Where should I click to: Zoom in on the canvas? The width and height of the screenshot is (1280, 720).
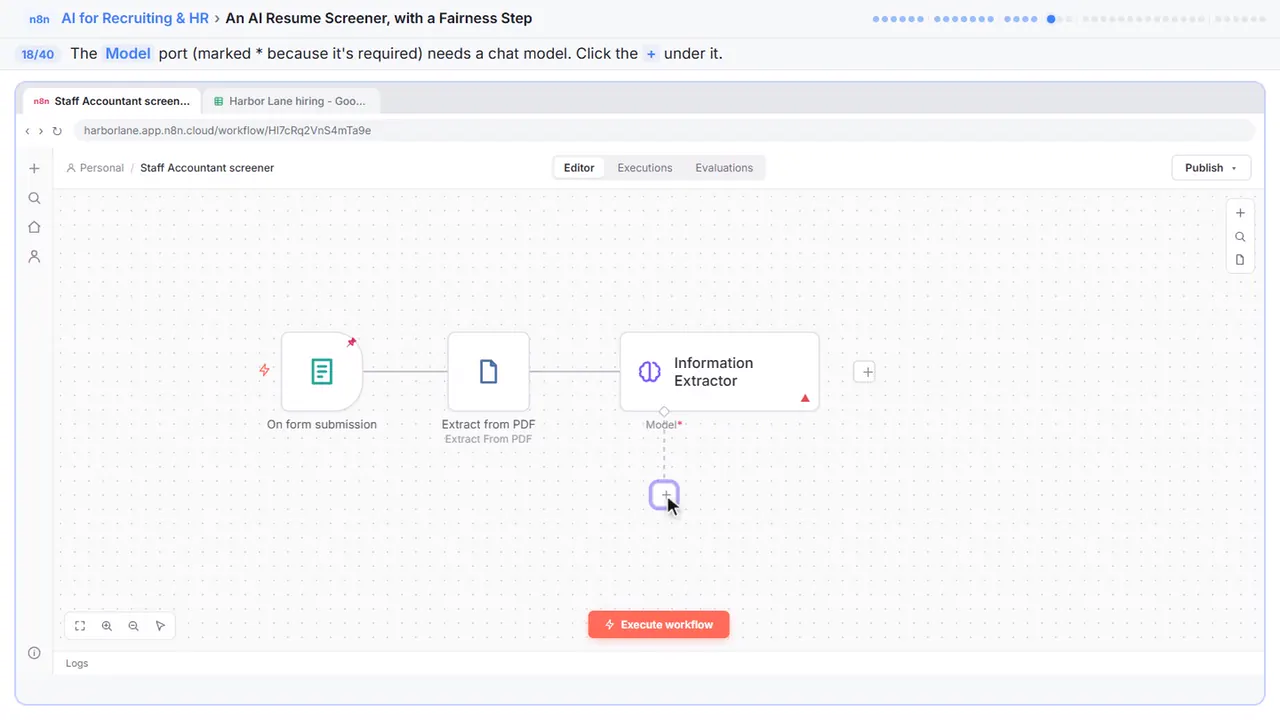pos(107,626)
